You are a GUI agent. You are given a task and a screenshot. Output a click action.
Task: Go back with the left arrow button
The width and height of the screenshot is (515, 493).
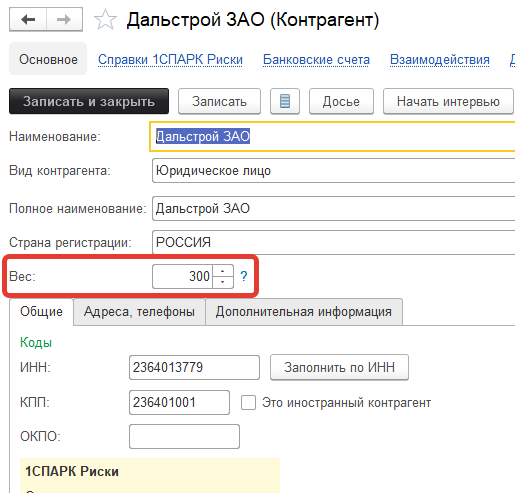[x=28, y=20]
